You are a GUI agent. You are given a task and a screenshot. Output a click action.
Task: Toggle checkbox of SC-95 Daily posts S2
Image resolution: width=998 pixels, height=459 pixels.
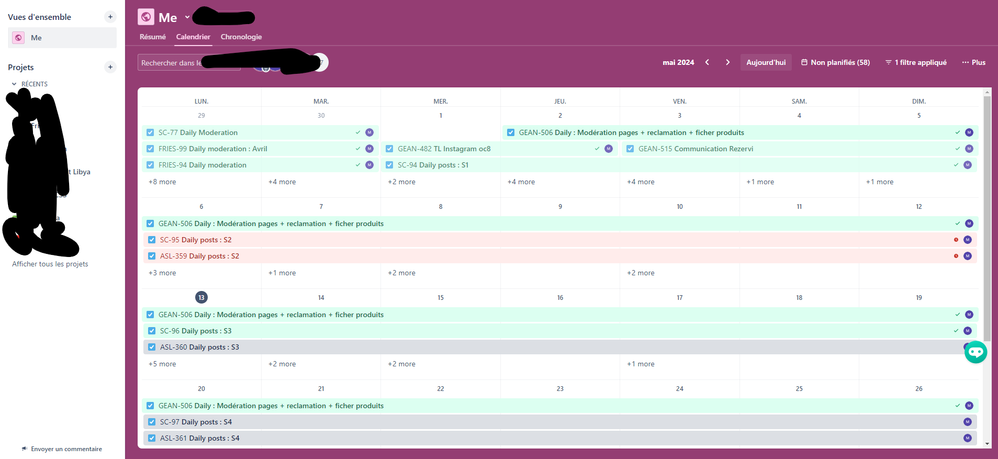pos(151,240)
